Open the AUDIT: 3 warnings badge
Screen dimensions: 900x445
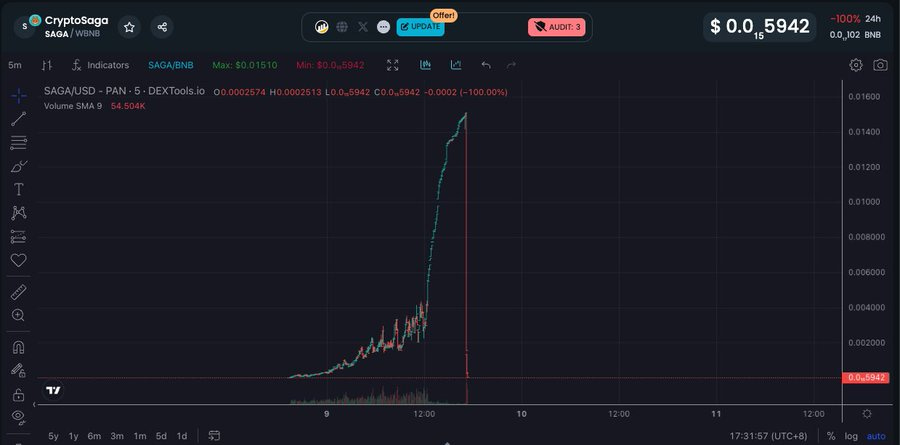[x=556, y=27]
